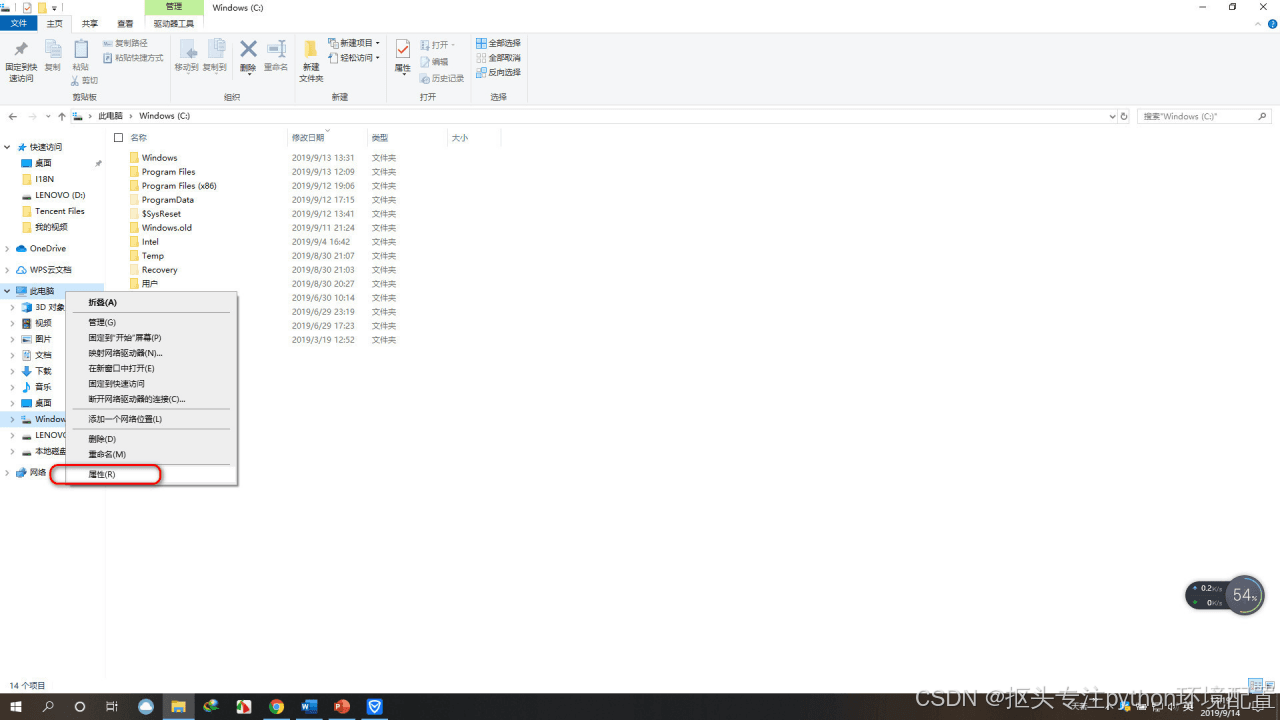Expand the OneDrive tree node
Image resolution: width=1280 pixels, height=720 pixels.
pyautogui.click(x=8, y=249)
